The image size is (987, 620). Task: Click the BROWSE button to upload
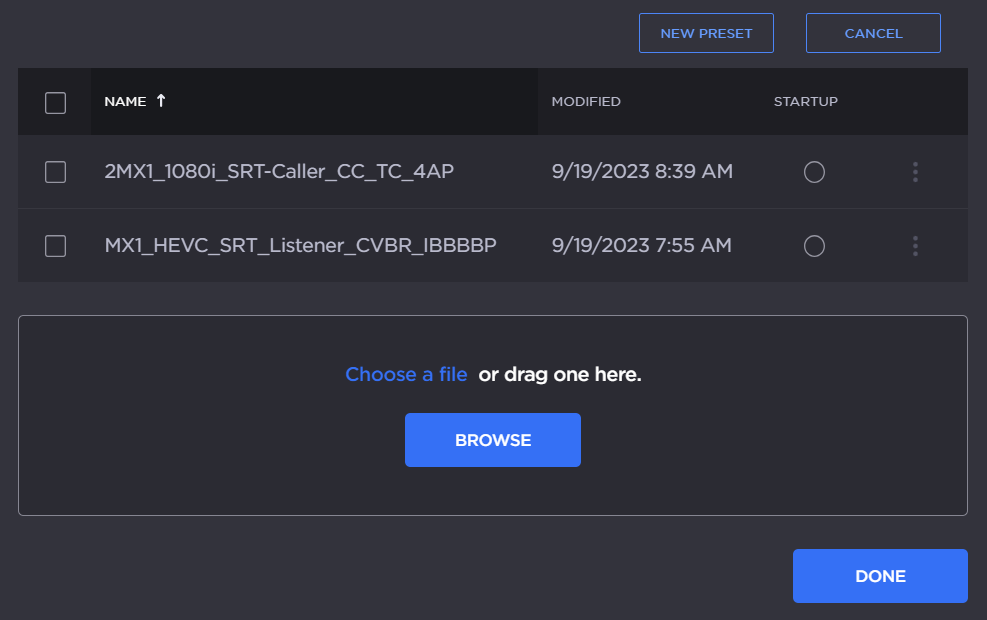(492, 440)
